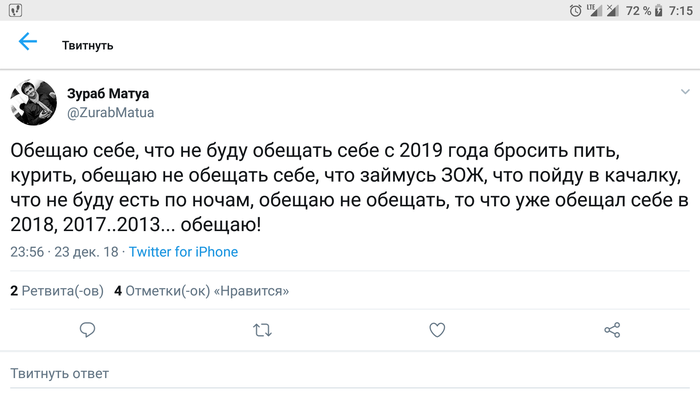Open Twitter for iPhone source link

pos(183,252)
